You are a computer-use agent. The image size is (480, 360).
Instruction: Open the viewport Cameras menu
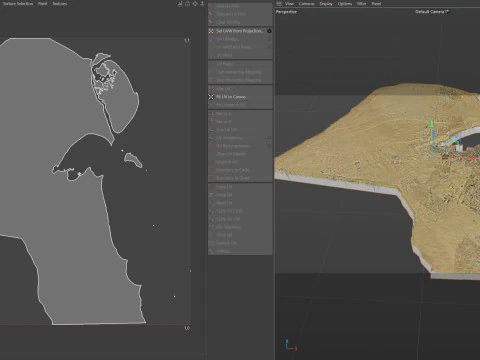click(x=307, y=4)
